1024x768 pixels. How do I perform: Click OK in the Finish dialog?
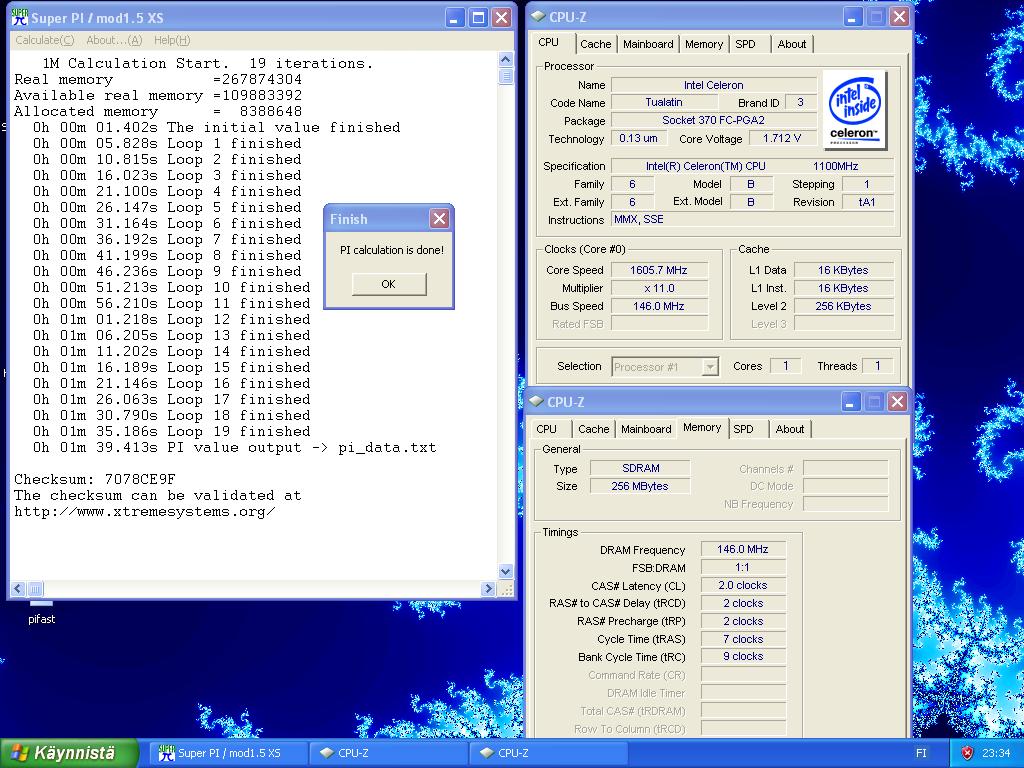pos(389,284)
